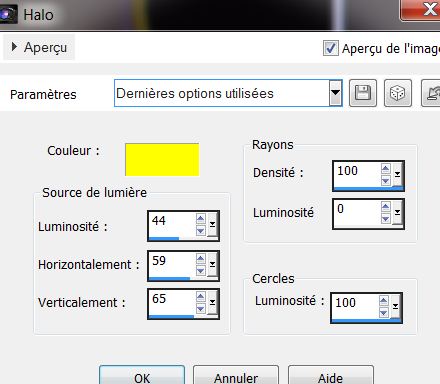The image size is (440, 384).
Task: Click the Halo dialog title icon
Action: (x=8, y=14)
